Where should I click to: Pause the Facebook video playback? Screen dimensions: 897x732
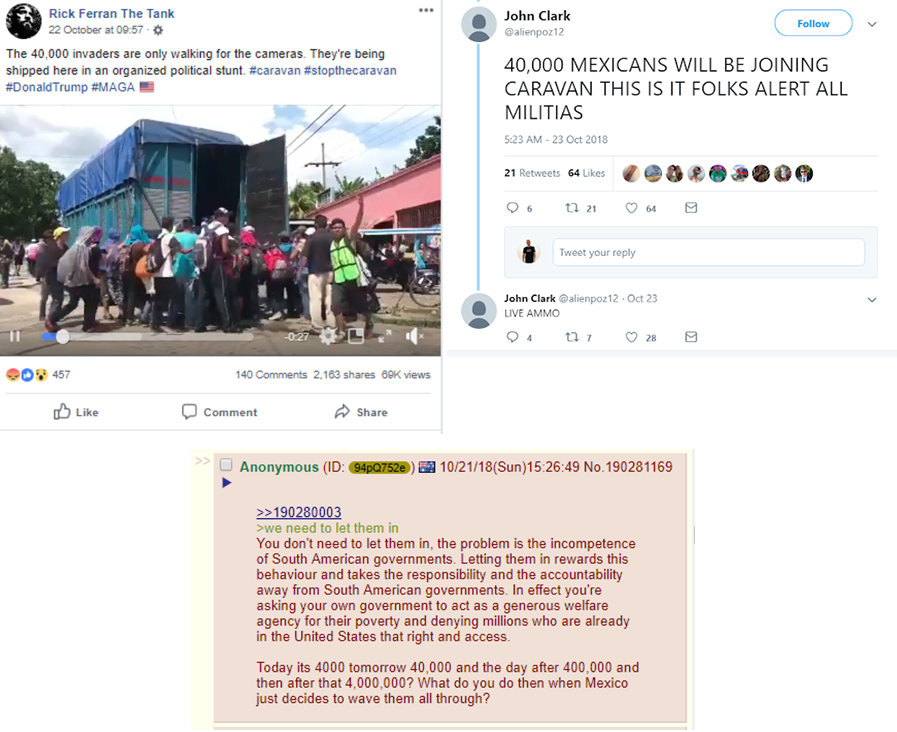point(15,336)
